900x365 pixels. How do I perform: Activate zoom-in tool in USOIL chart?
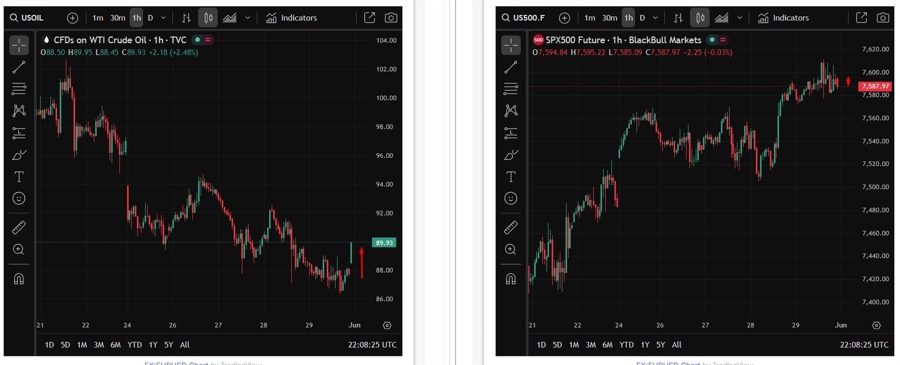pyautogui.click(x=19, y=249)
